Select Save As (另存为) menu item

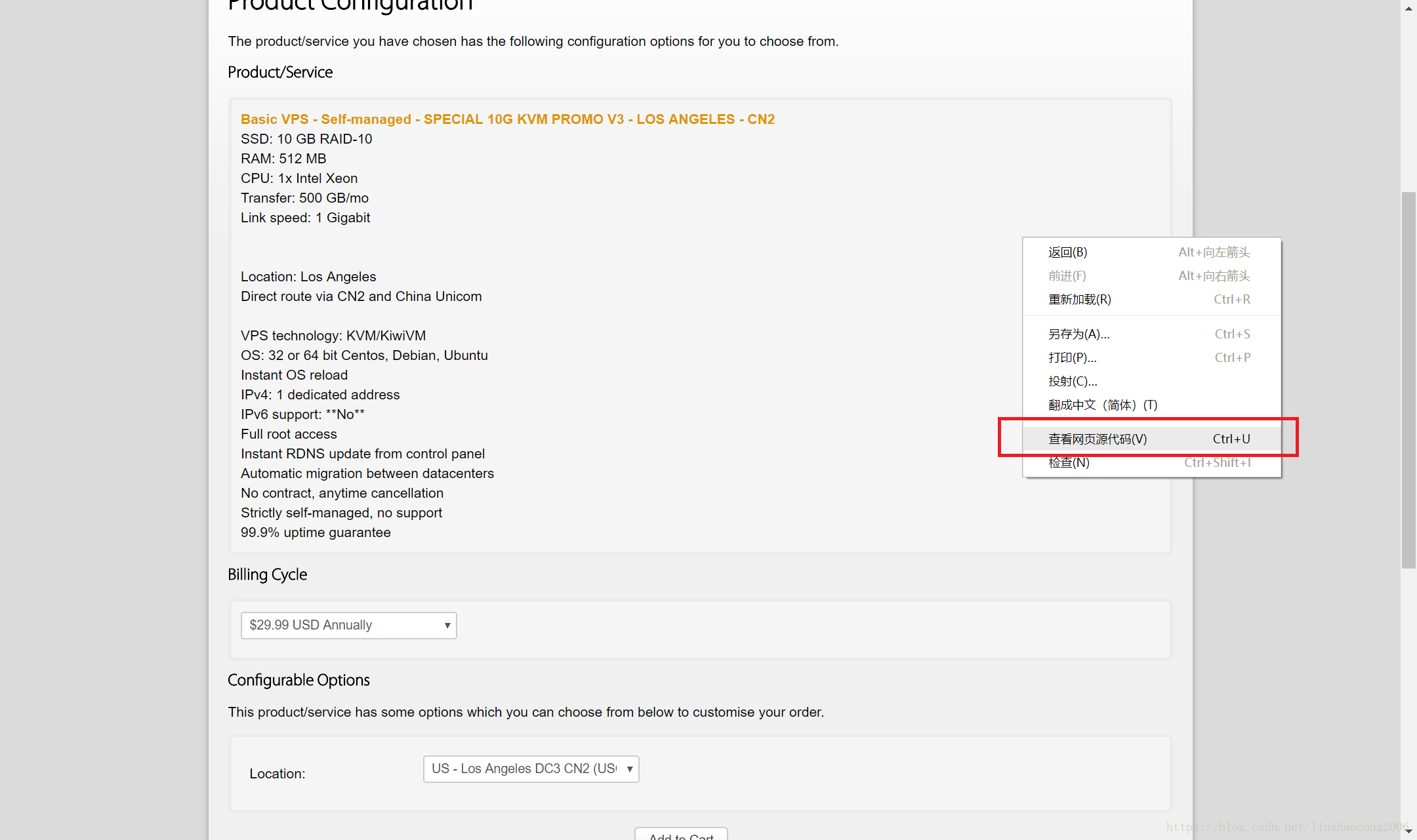[x=1079, y=334]
